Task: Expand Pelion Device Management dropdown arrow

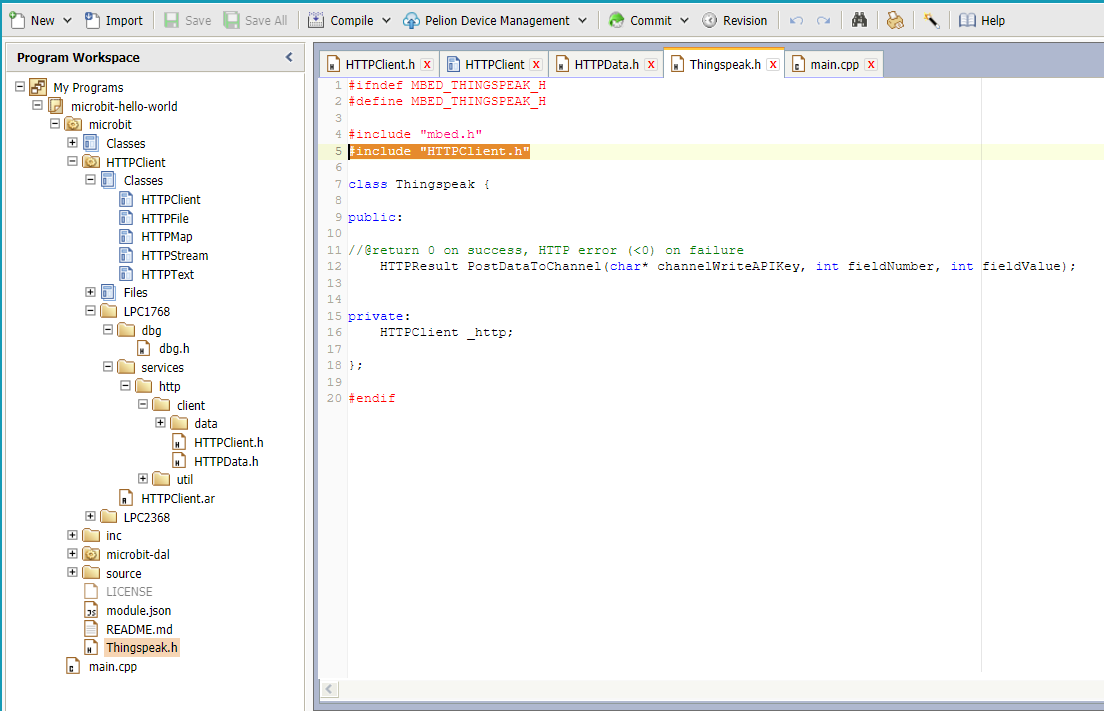Action: click(x=582, y=20)
